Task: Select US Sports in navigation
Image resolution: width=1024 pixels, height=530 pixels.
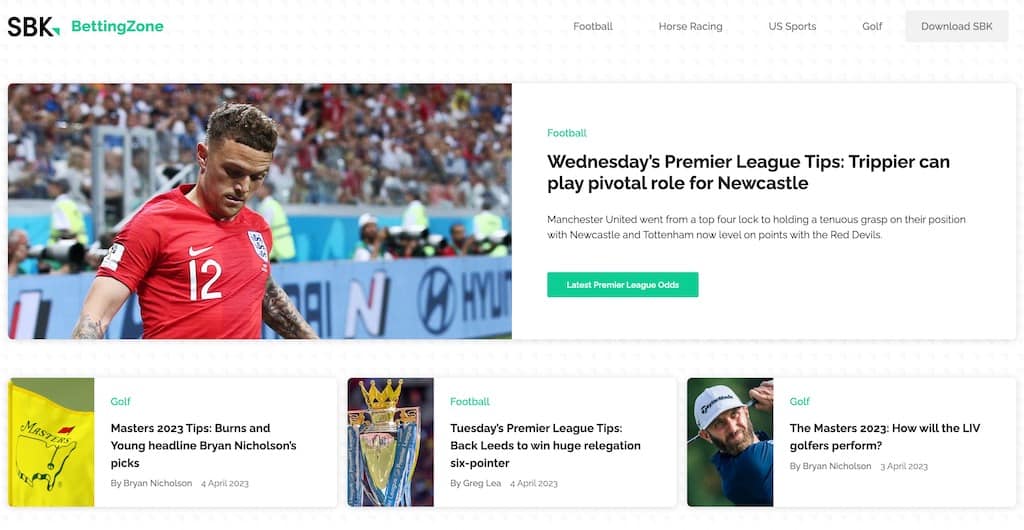Action: coord(792,27)
